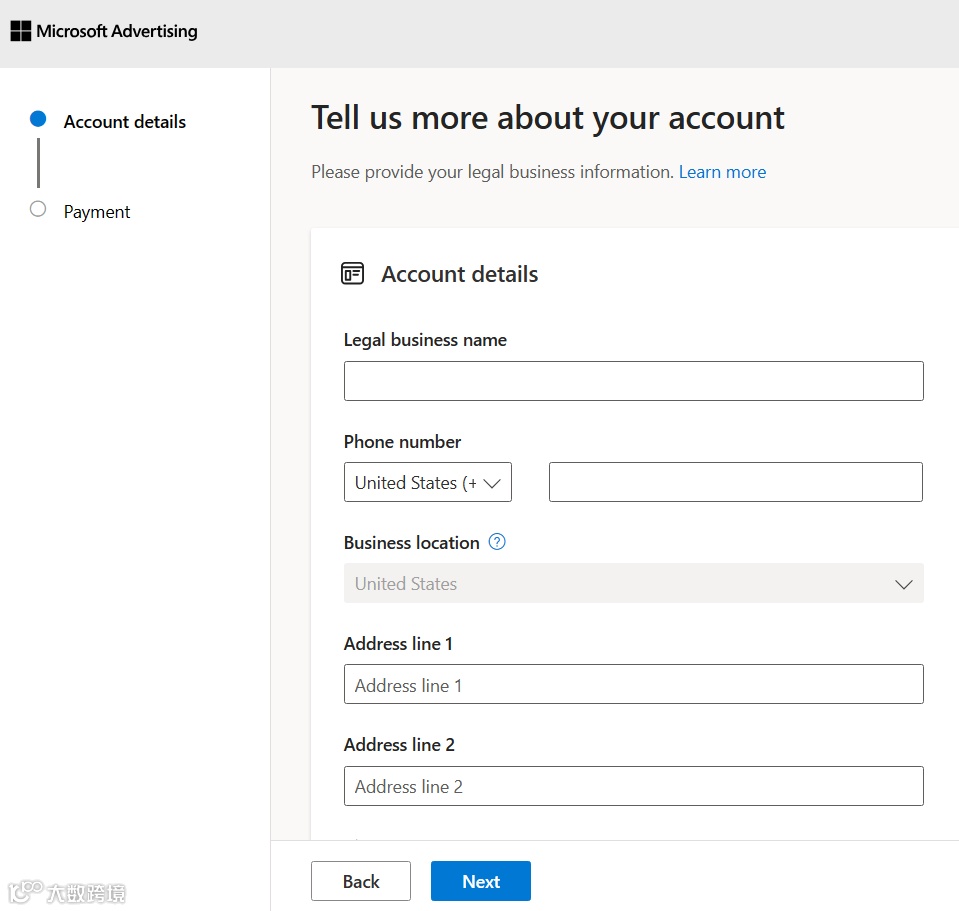The height and width of the screenshot is (911, 959).
Task: Click the Account details step circle
Action: (x=38, y=119)
